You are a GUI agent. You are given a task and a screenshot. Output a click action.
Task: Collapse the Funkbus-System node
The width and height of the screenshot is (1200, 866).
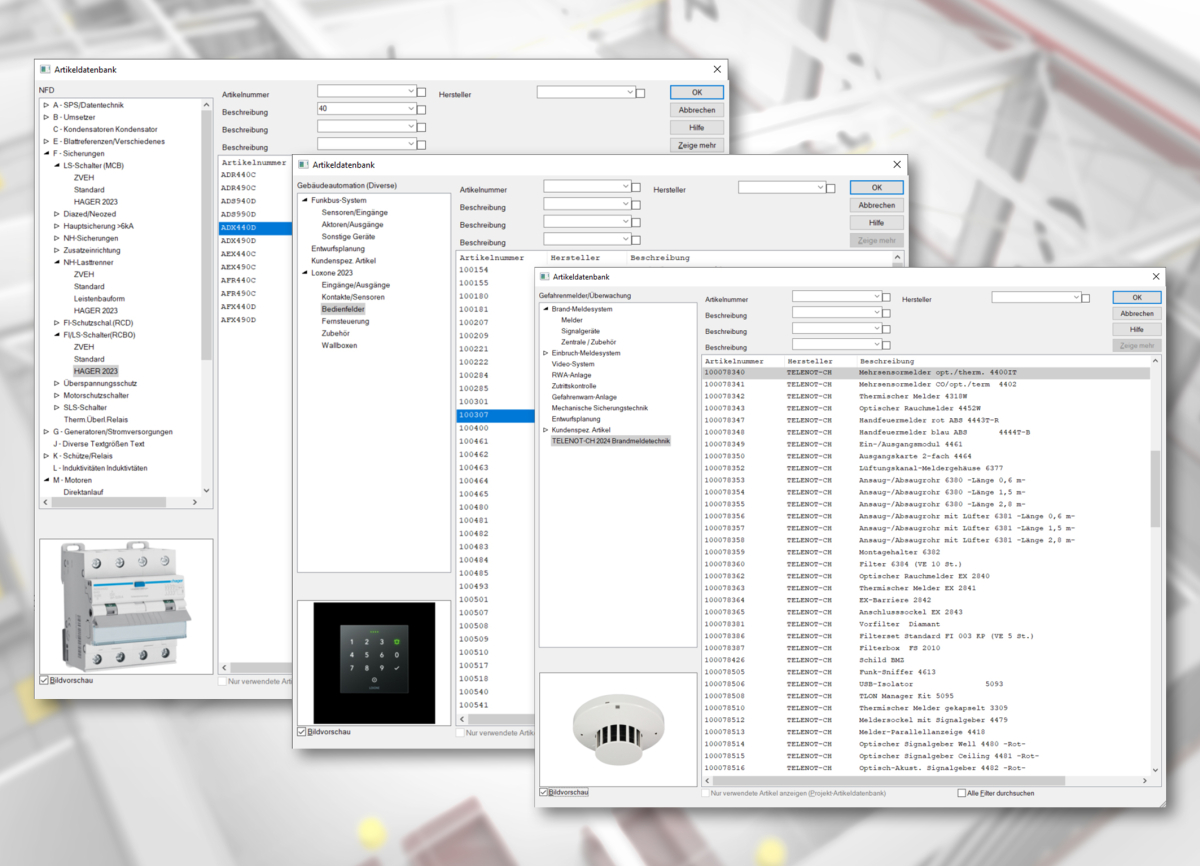click(x=303, y=201)
